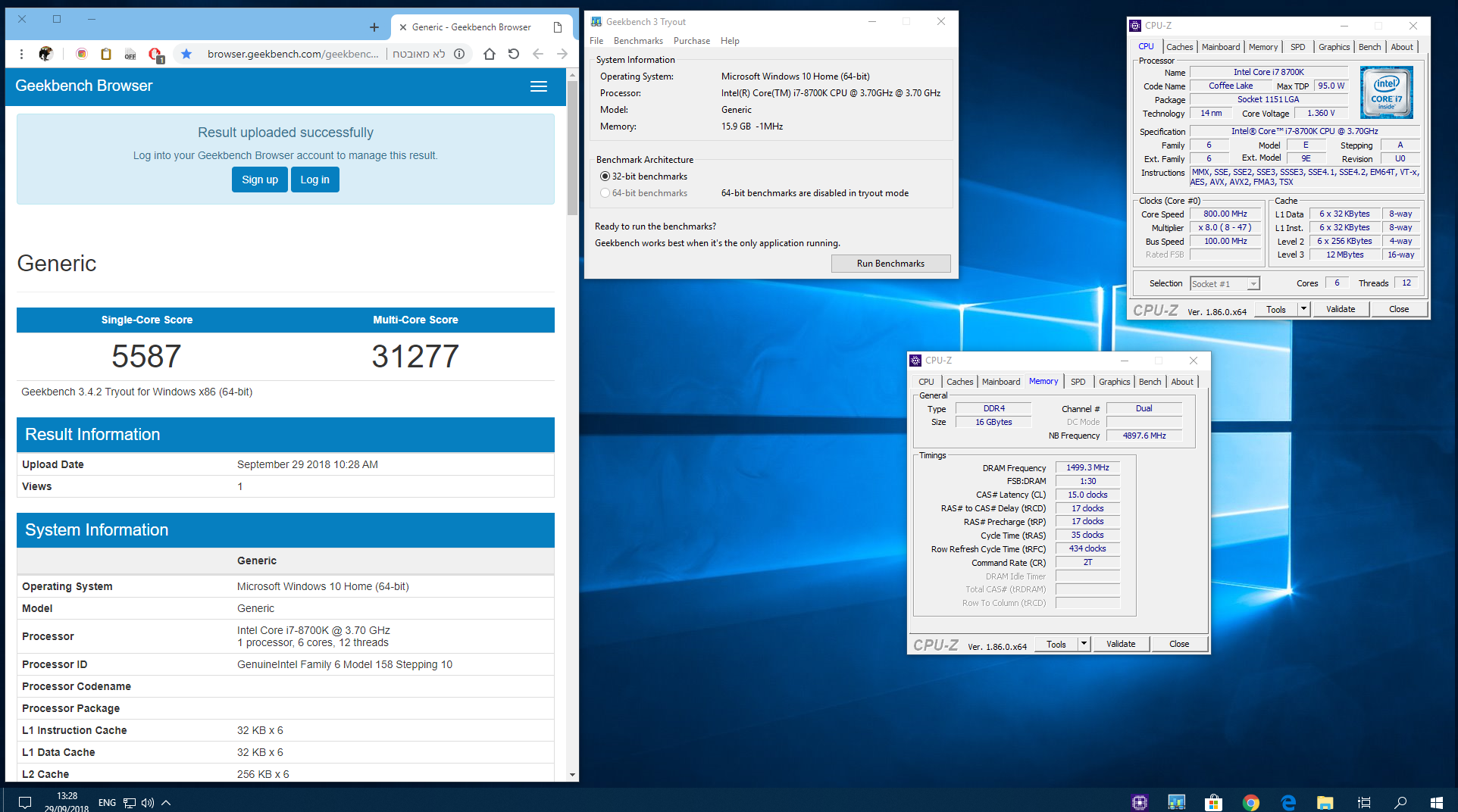Open Purchase menu in Geekbench 3
The height and width of the screenshot is (812, 1458).
coord(692,41)
